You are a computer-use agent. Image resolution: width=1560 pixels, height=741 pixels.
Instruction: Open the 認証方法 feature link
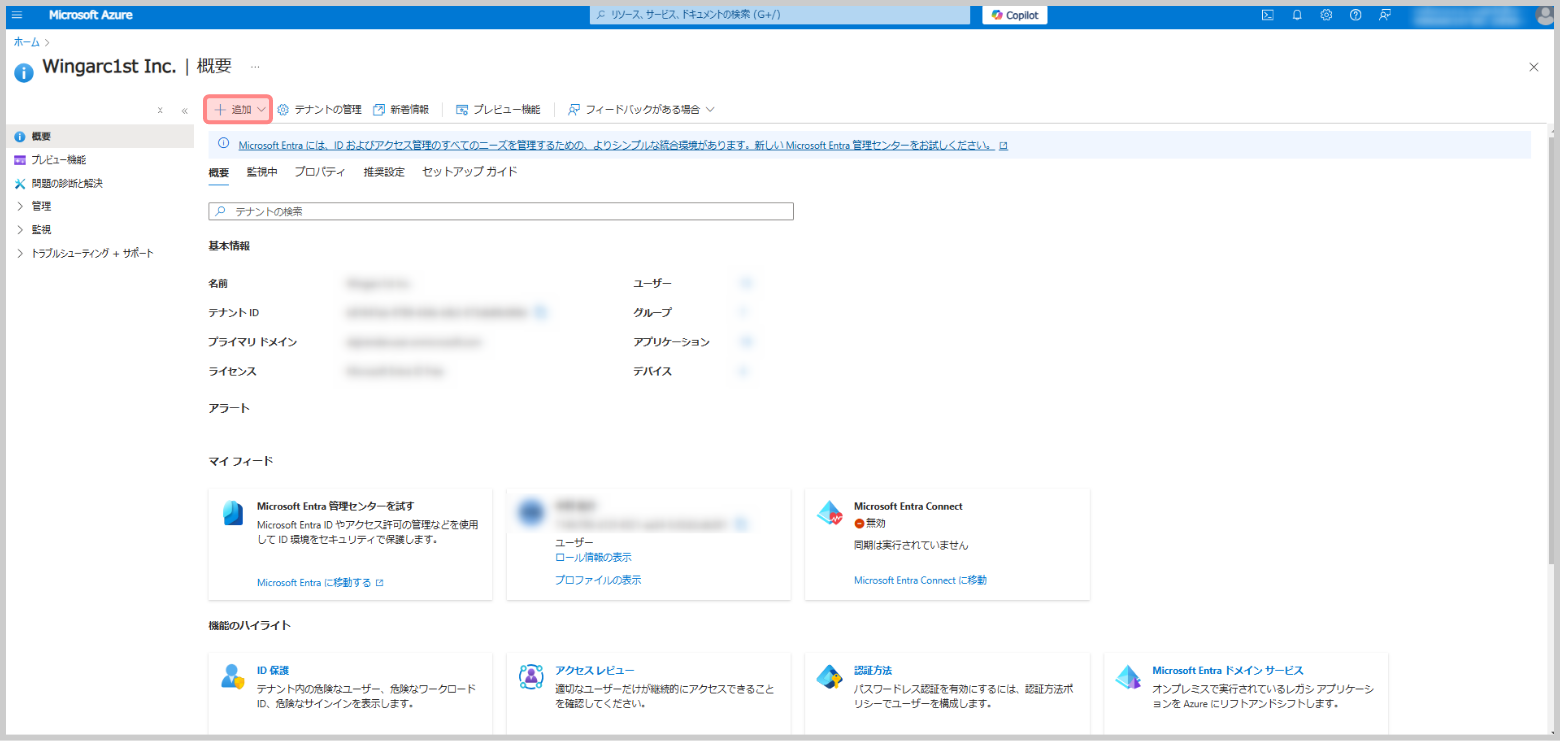point(873,671)
